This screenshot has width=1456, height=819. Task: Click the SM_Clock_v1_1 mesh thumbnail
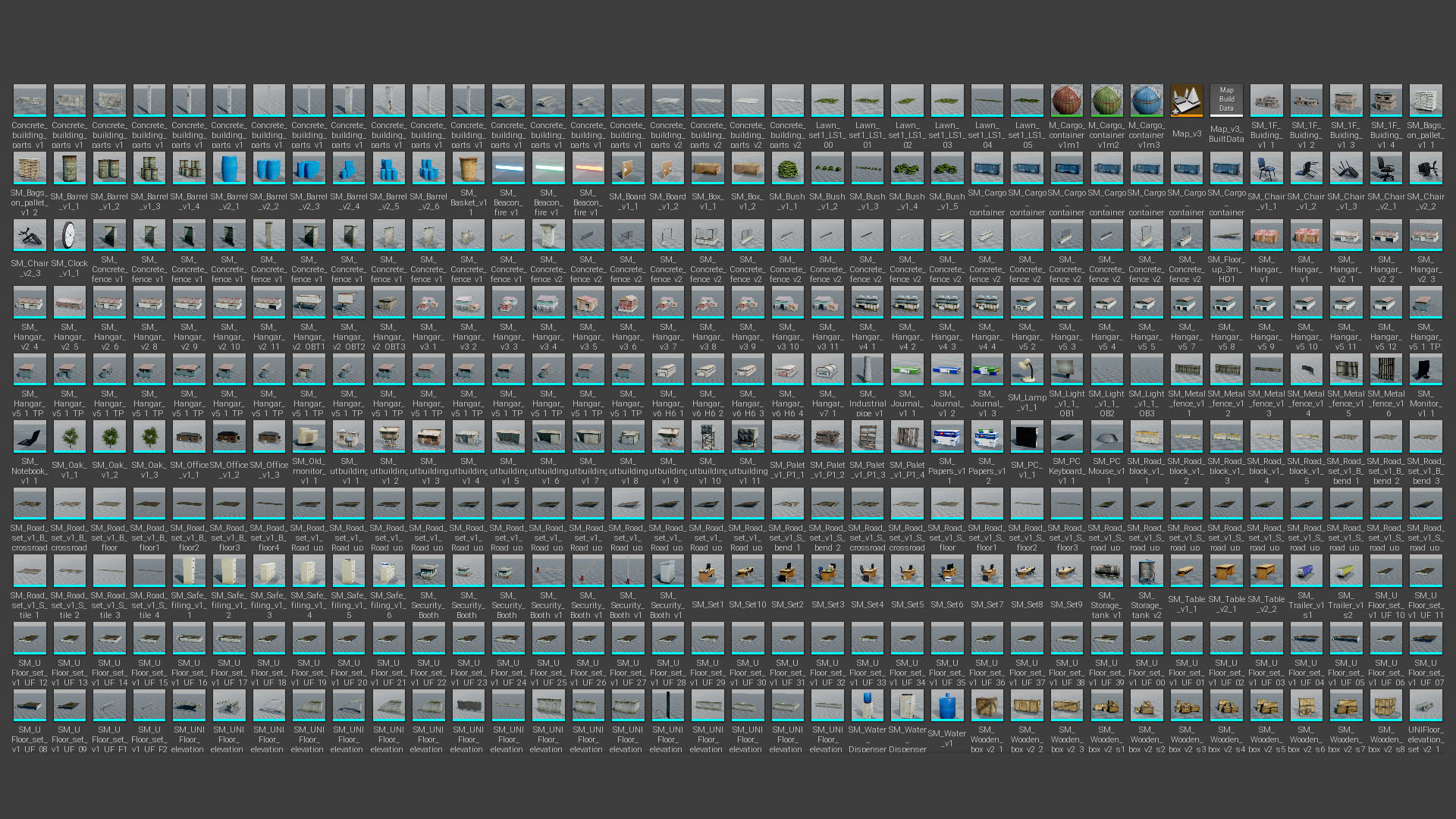[69, 235]
